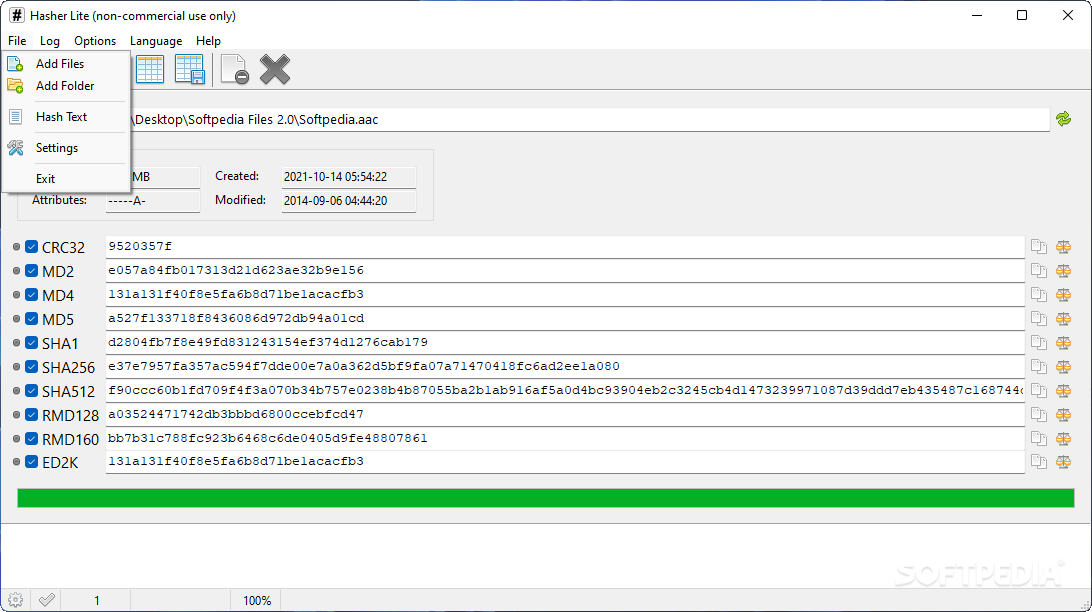Open the Help menu

(x=208, y=41)
